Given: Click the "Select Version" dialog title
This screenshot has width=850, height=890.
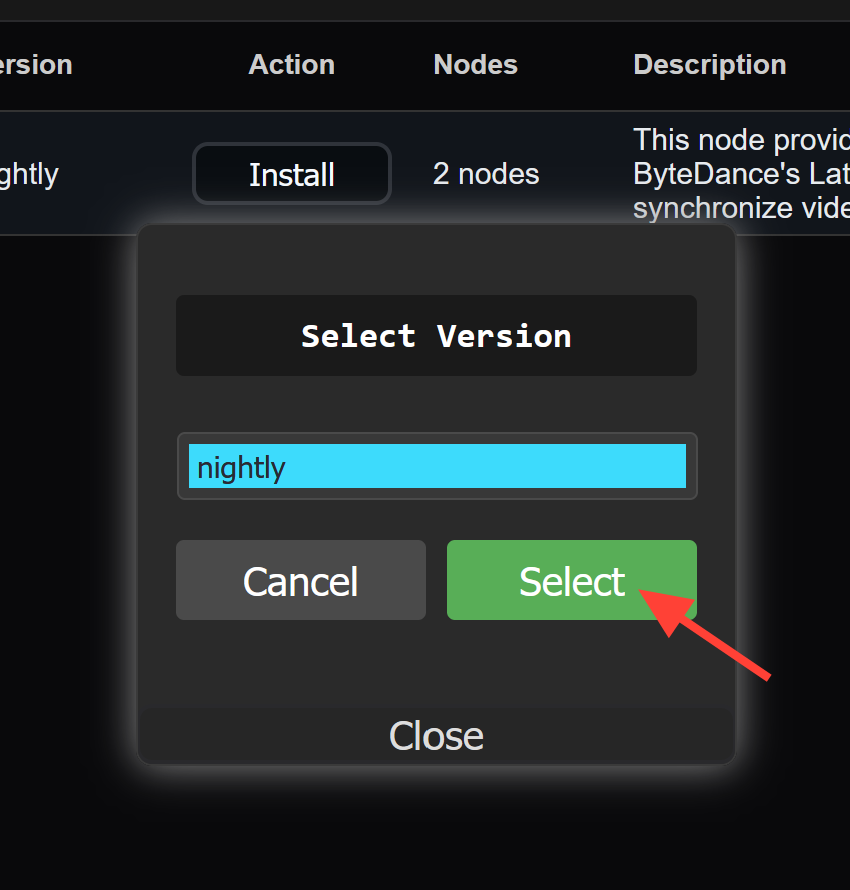Looking at the screenshot, I should [x=436, y=336].
